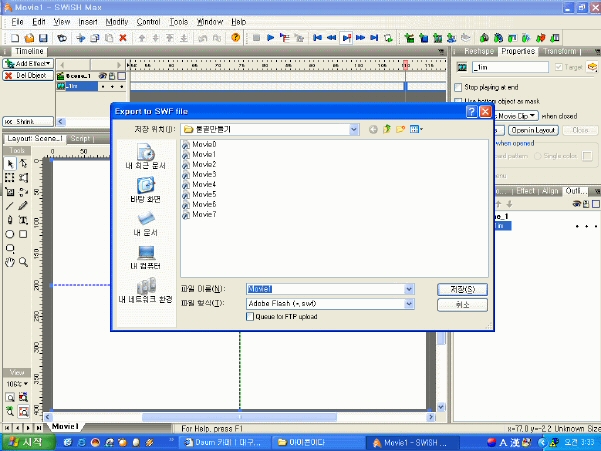The width and height of the screenshot is (601, 451).
Task: Click the New movie toolbar icon
Action: pos(15,38)
